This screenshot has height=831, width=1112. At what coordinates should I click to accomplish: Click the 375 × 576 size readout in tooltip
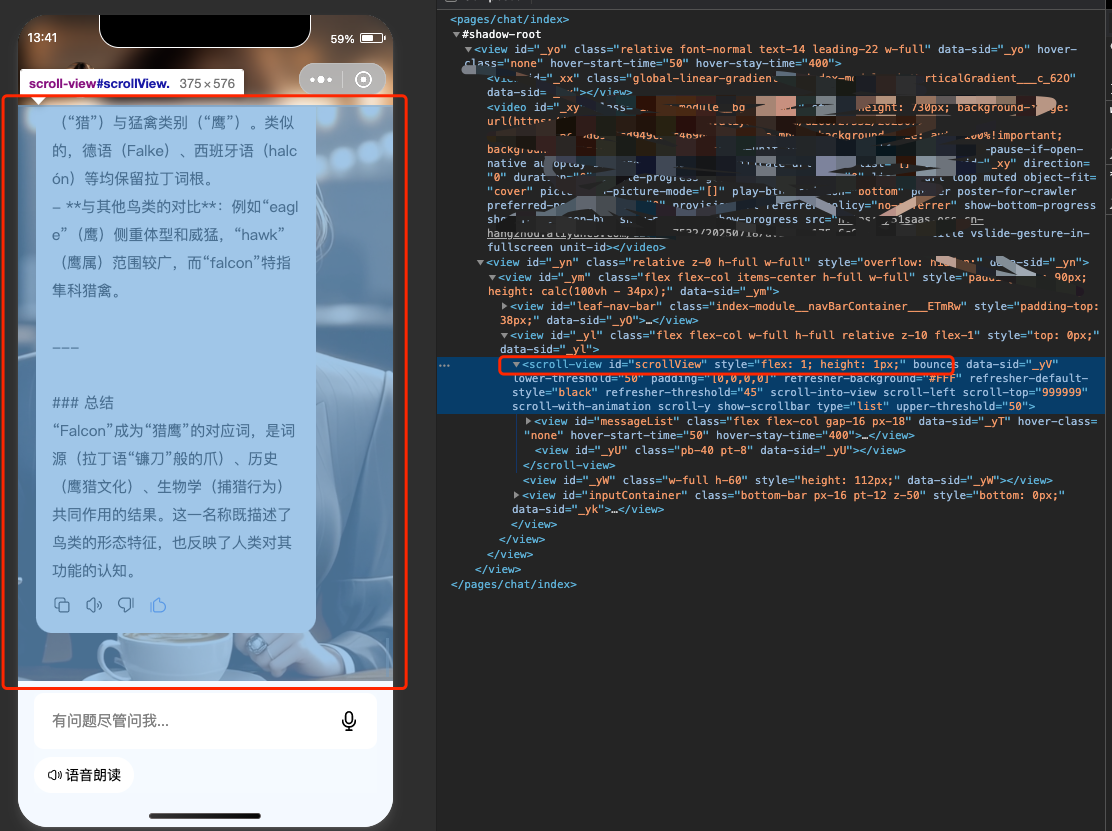click(207, 83)
